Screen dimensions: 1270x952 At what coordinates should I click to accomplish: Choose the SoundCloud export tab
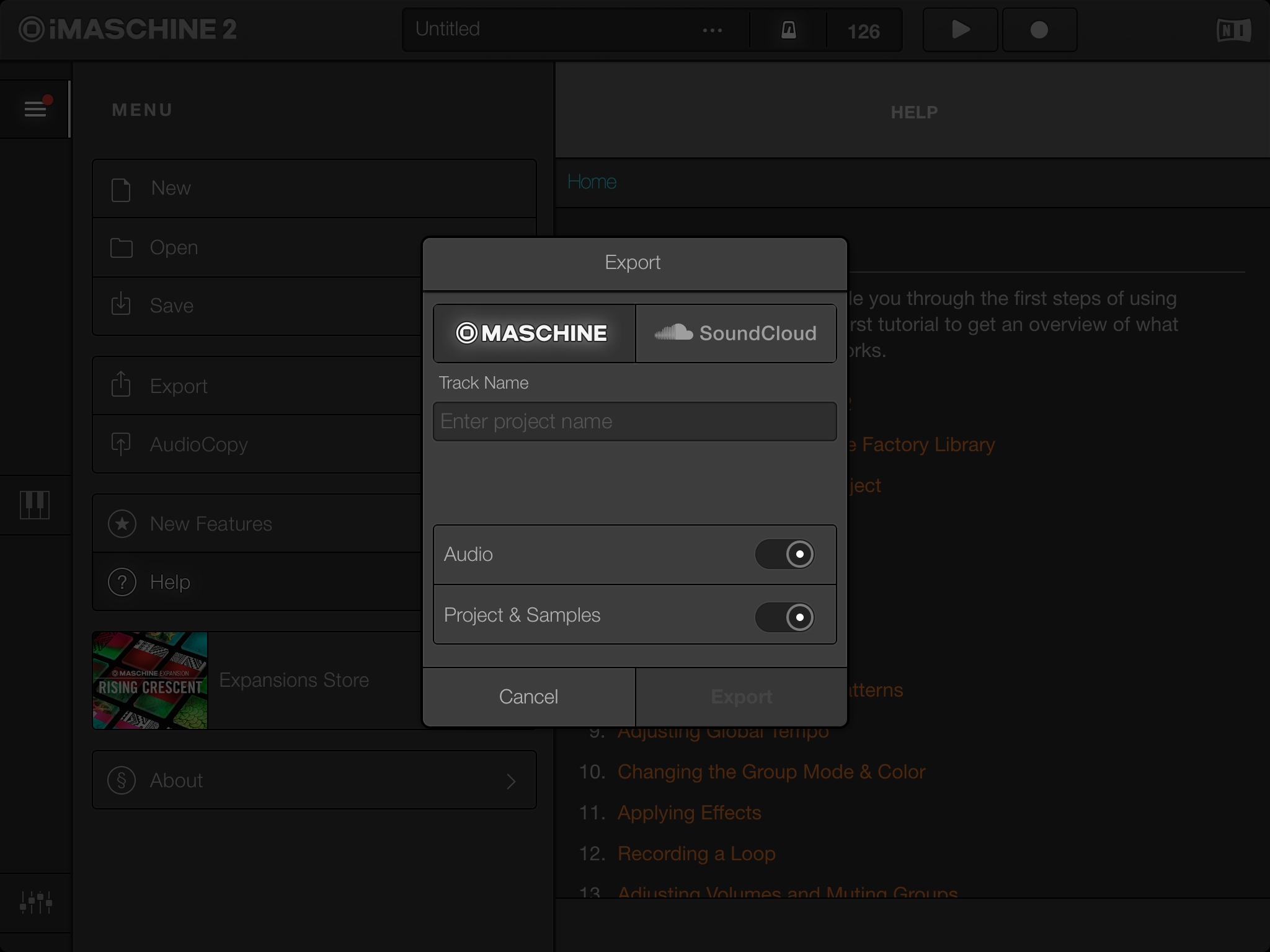[x=736, y=333]
